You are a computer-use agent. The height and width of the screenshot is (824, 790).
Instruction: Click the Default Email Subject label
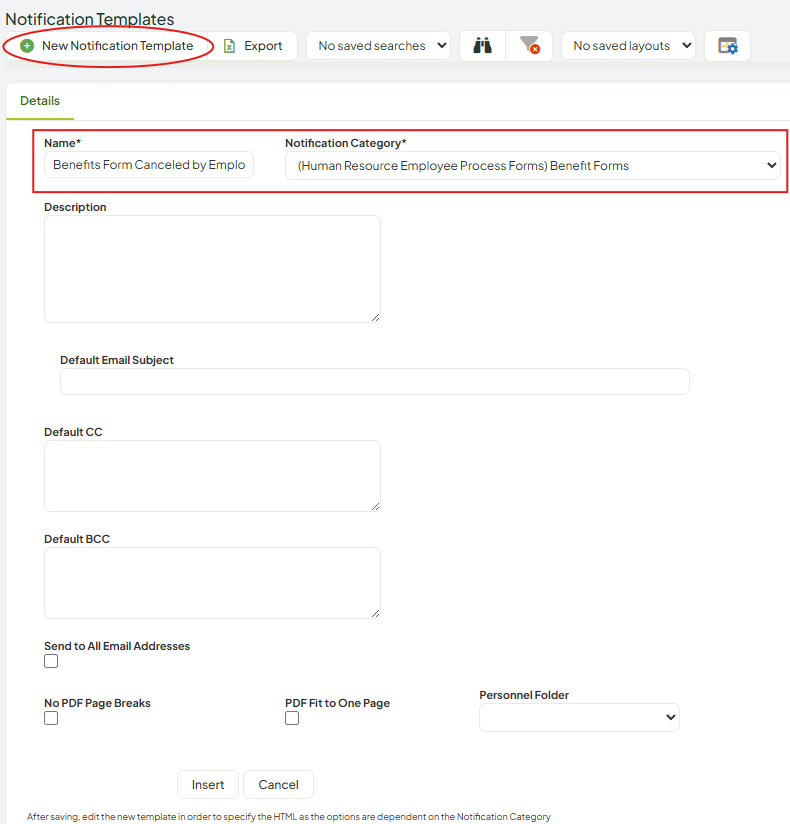117,360
